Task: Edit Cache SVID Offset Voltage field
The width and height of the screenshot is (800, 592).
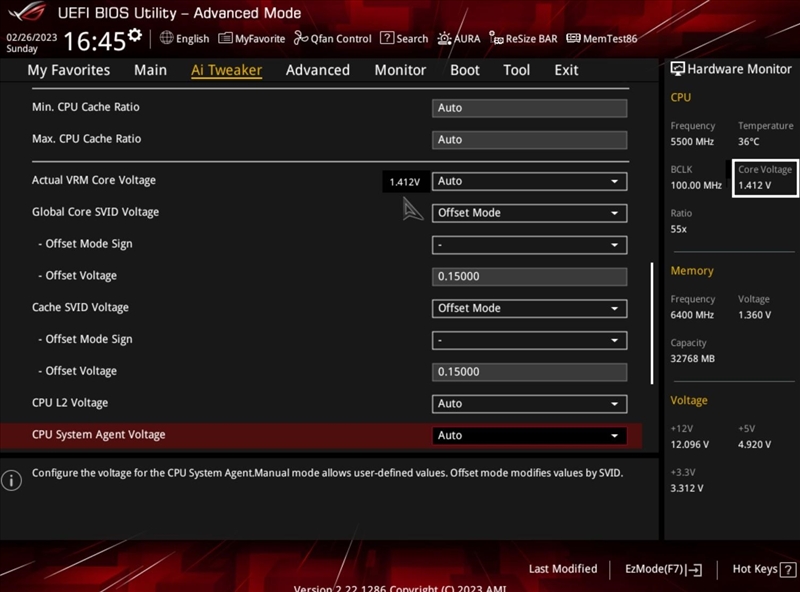Action: click(530, 372)
